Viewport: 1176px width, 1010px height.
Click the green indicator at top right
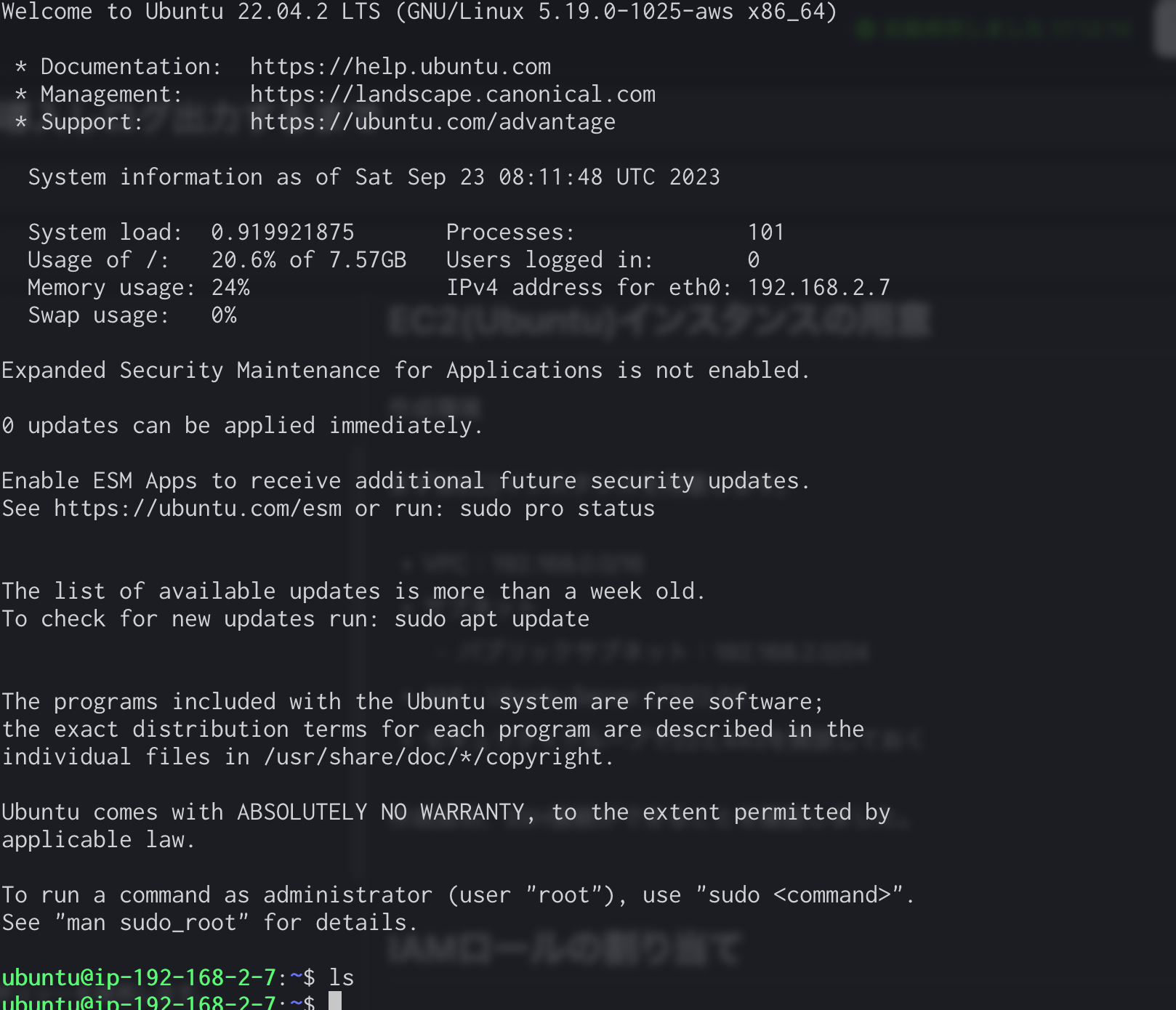[x=865, y=29]
